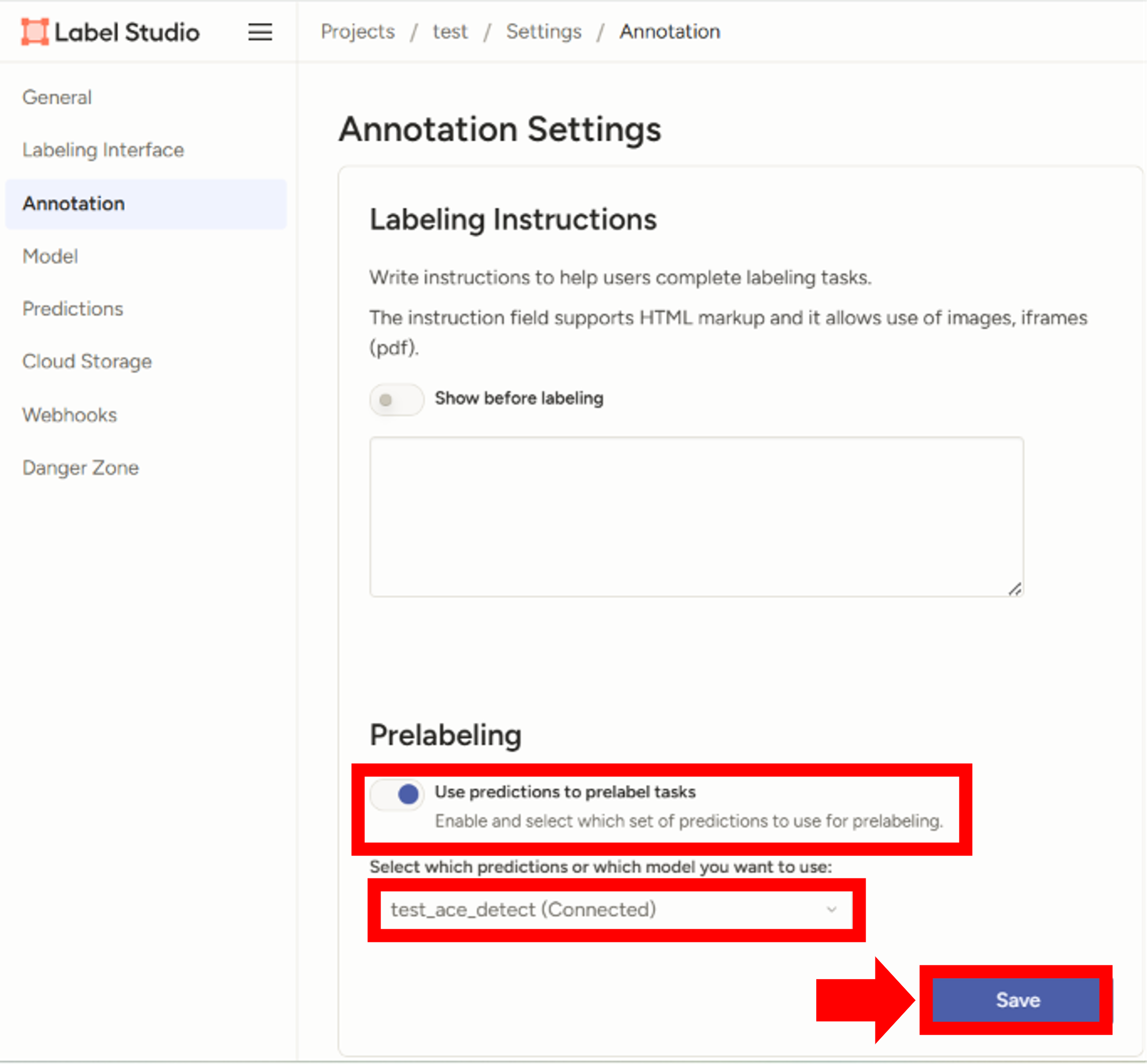The image size is (1147, 1064).
Task: Click the Label Studio logo
Action: 110,32
